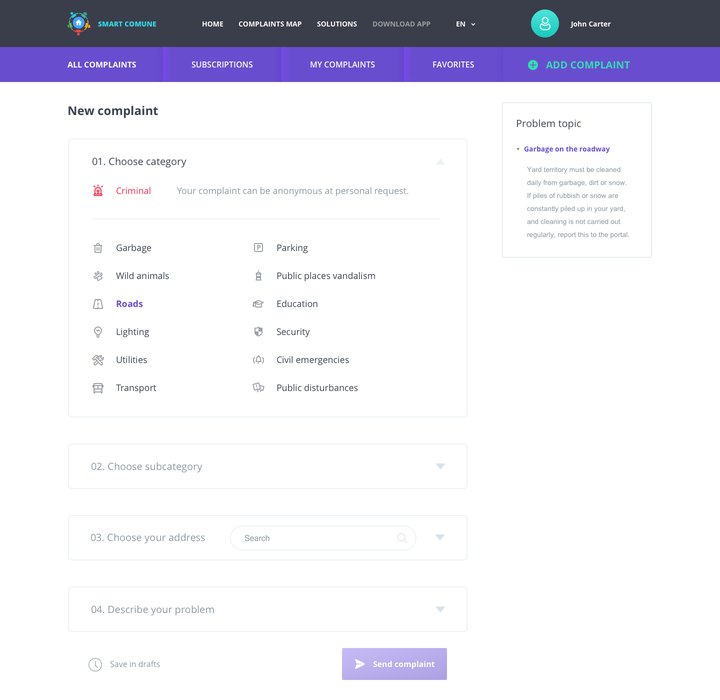This screenshot has height=700, width=720.
Task: Choose the Public places vandalism label
Action: [x=326, y=276]
